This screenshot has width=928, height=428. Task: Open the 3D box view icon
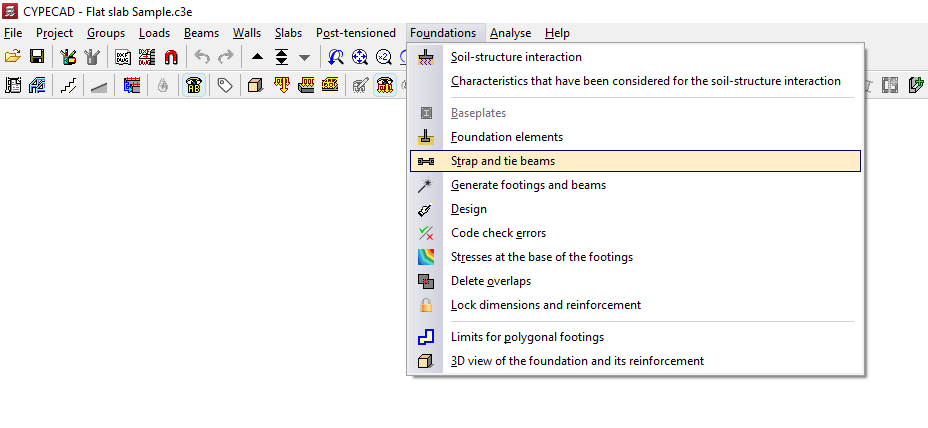tap(255, 85)
